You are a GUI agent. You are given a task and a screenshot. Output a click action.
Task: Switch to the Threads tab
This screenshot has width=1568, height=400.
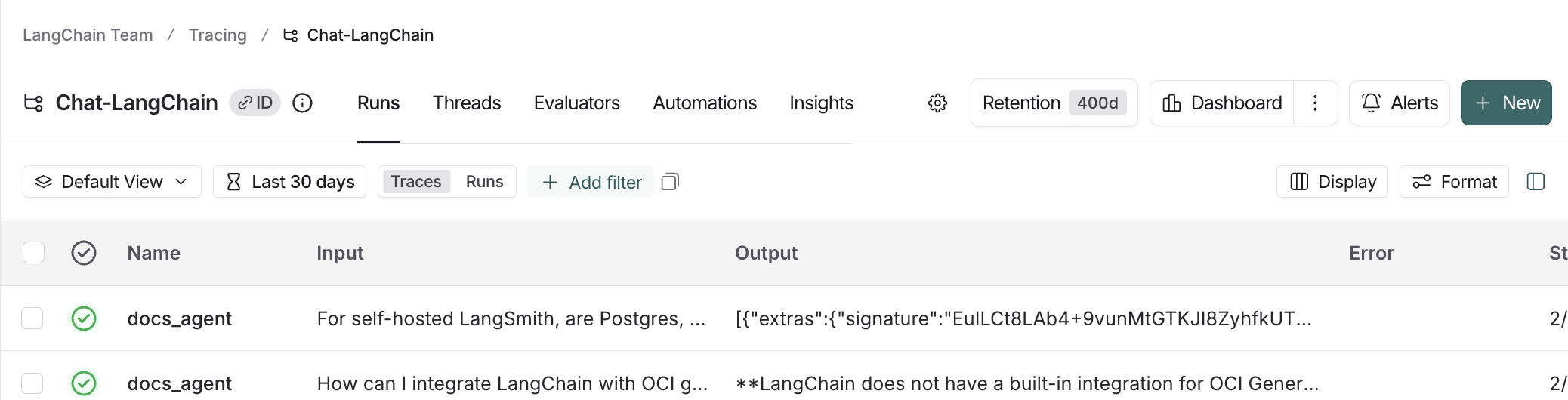point(467,103)
